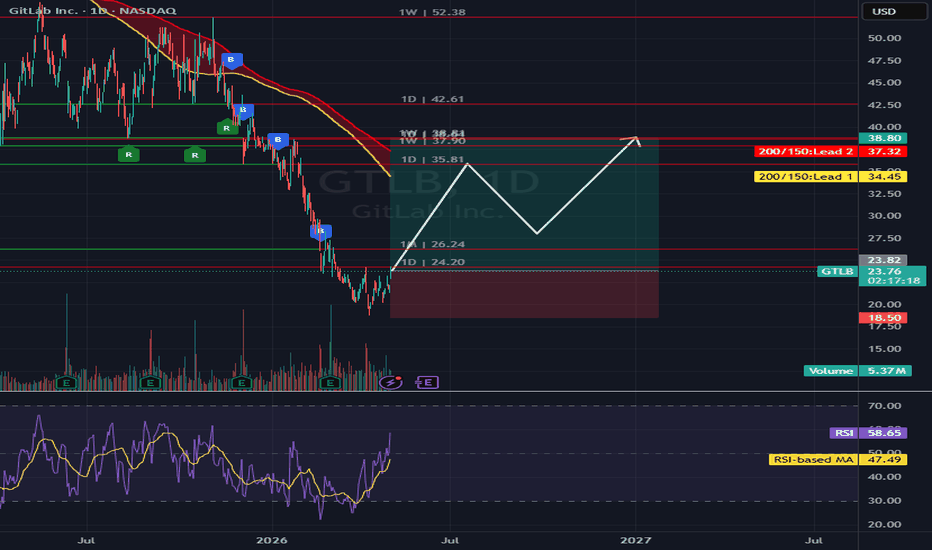Click the purple RSI 58.65 label

[868, 433]
